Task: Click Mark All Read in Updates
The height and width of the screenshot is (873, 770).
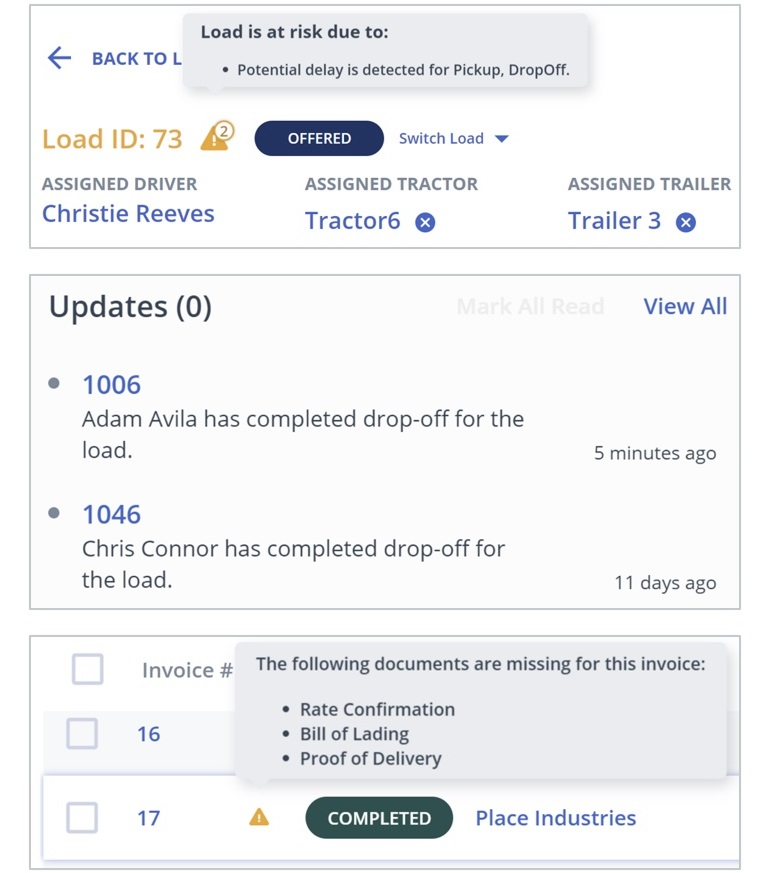Action: pyautogui.click(x=530, y=306)
